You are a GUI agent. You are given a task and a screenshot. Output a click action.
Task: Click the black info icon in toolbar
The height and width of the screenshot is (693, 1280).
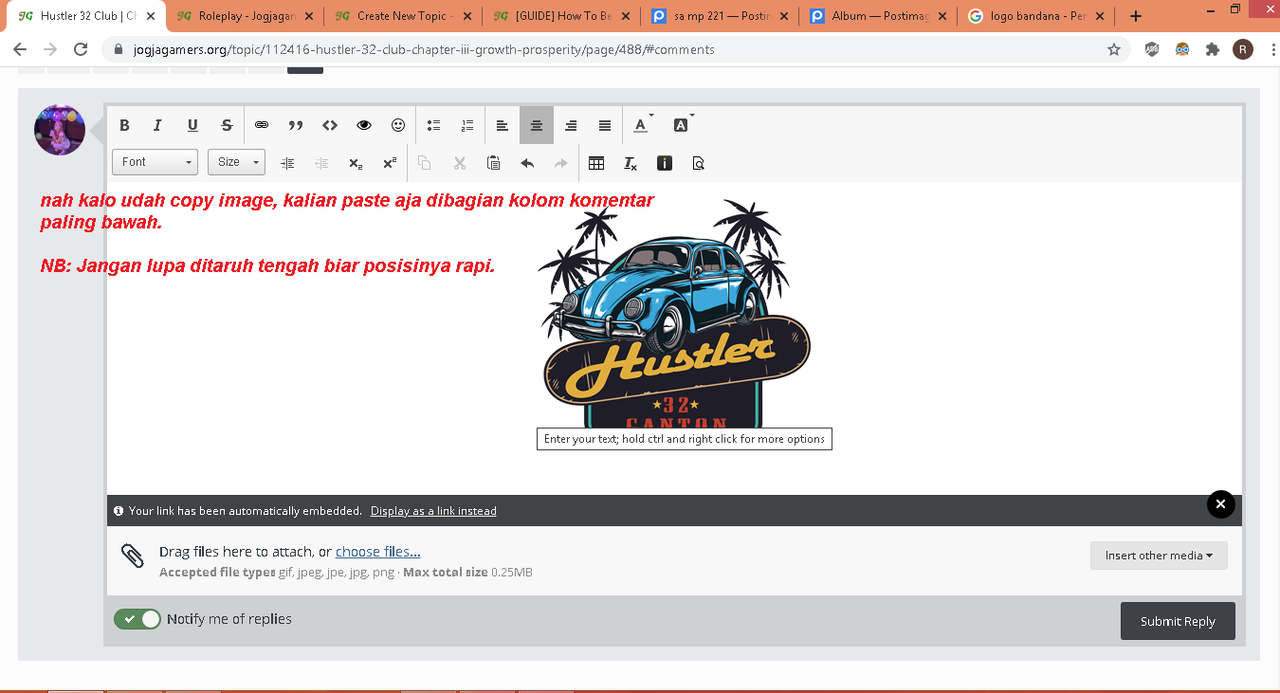click(665, 163)
